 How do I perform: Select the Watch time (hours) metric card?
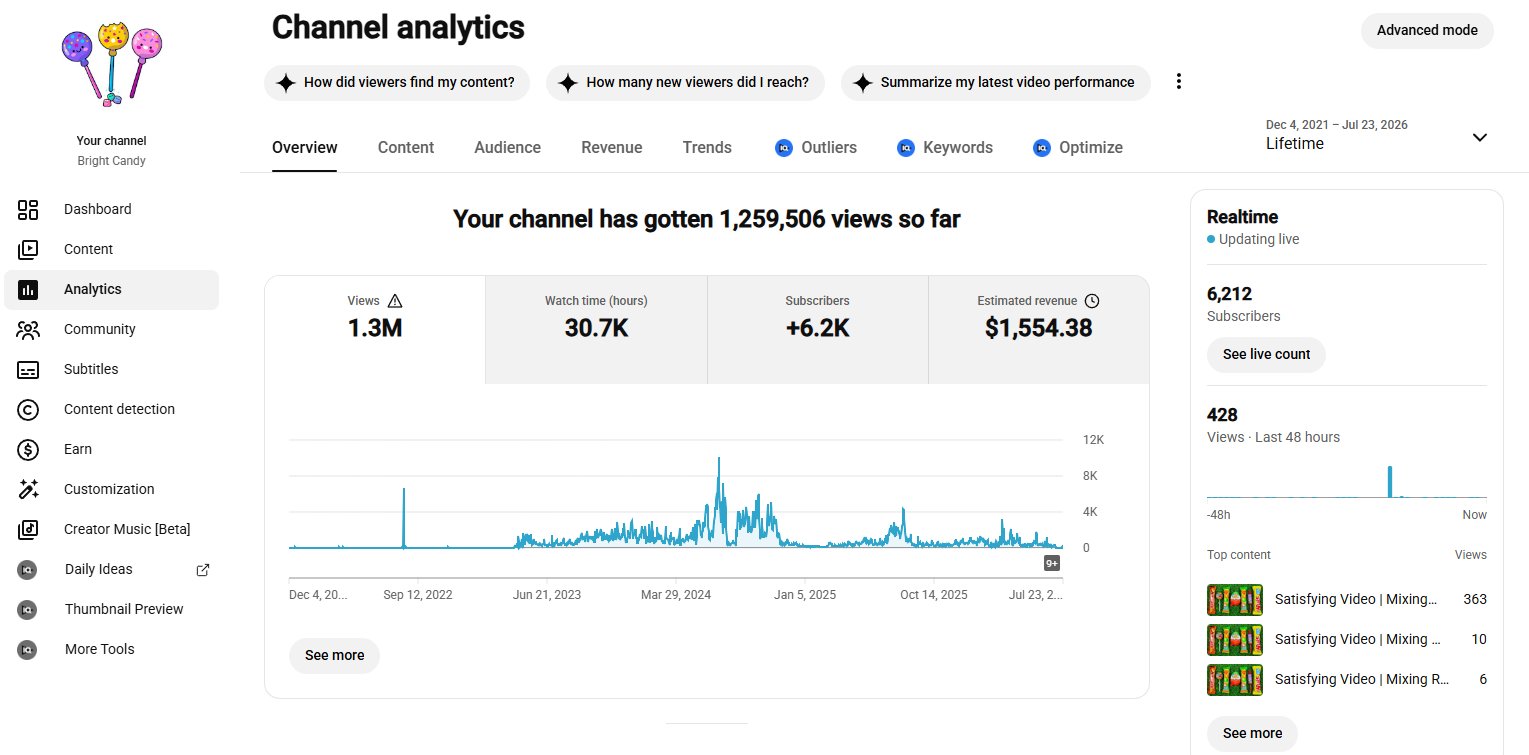596,330
